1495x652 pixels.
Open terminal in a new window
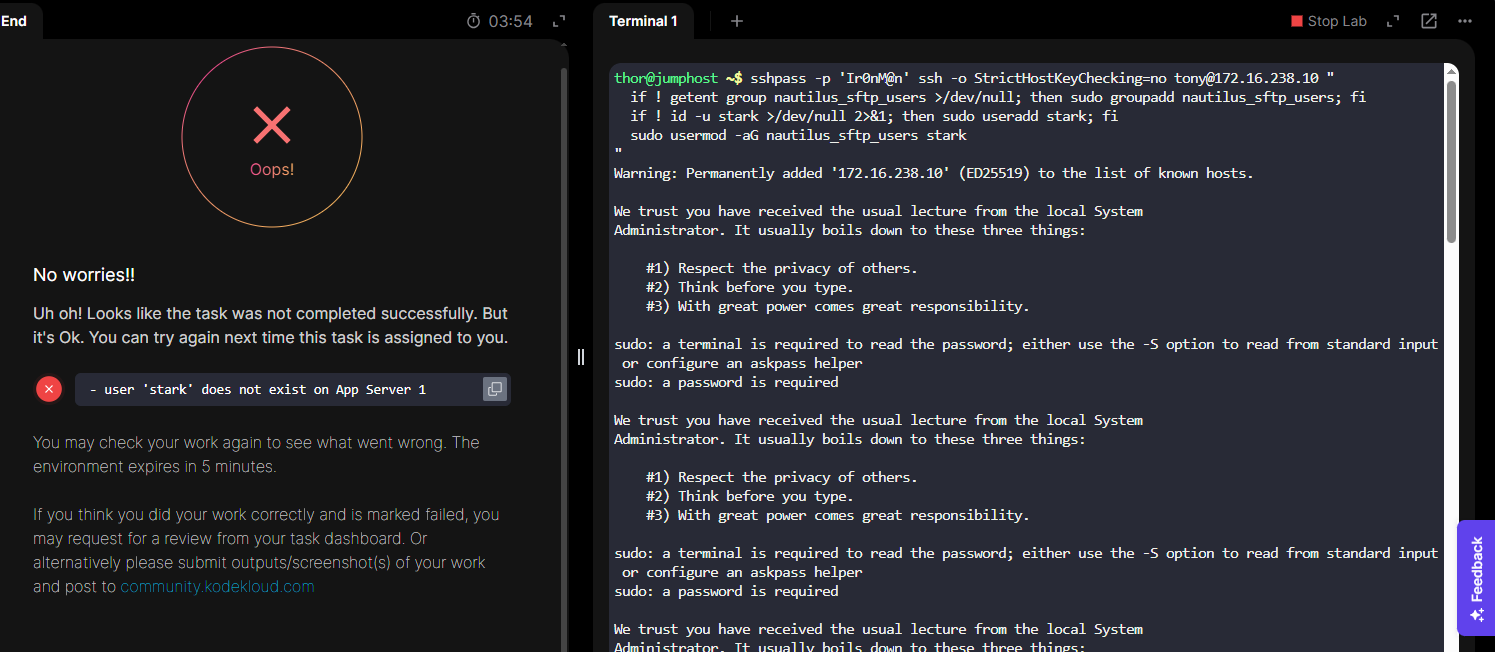coord(1429,21)
